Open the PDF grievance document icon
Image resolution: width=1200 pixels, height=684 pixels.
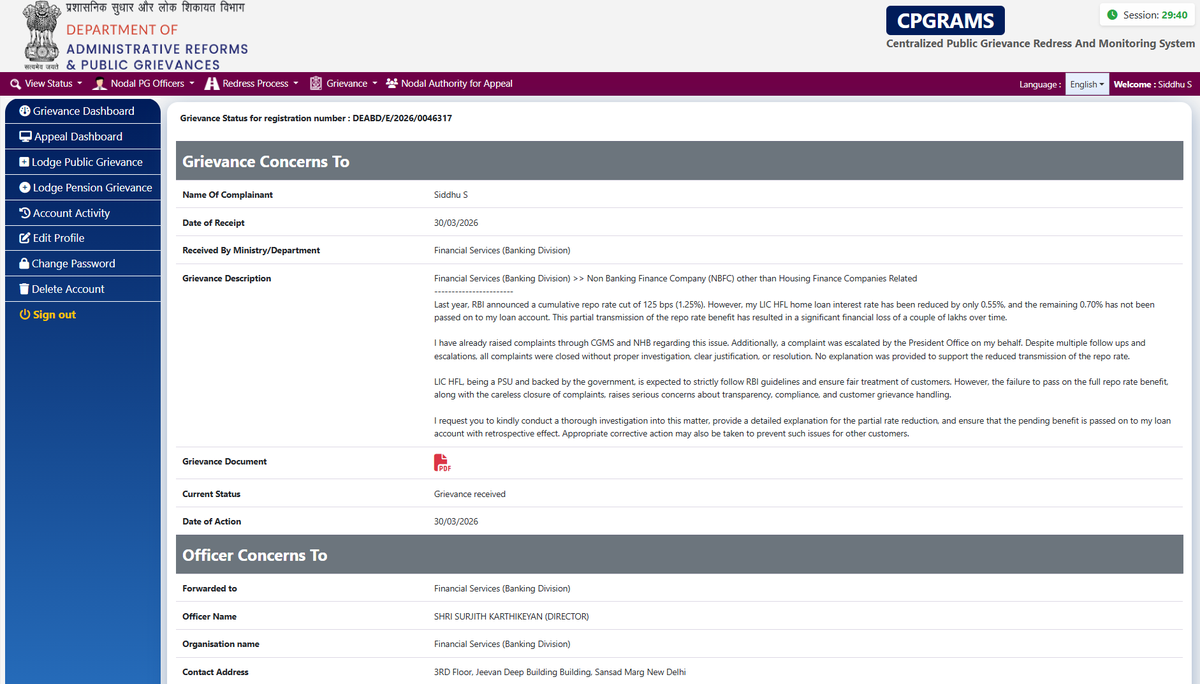(442, 462)
